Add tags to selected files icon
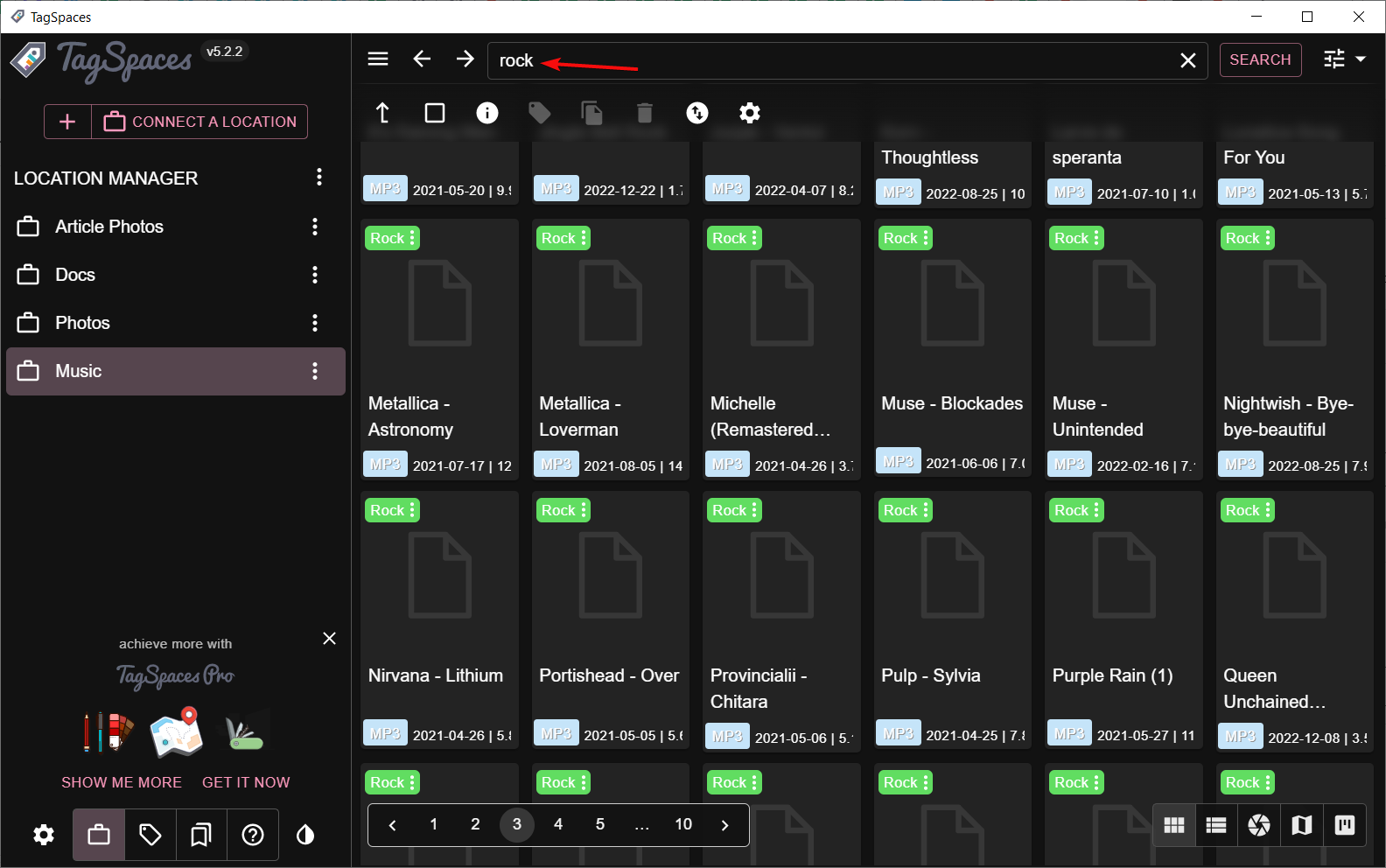 click(x=540, y=113)
